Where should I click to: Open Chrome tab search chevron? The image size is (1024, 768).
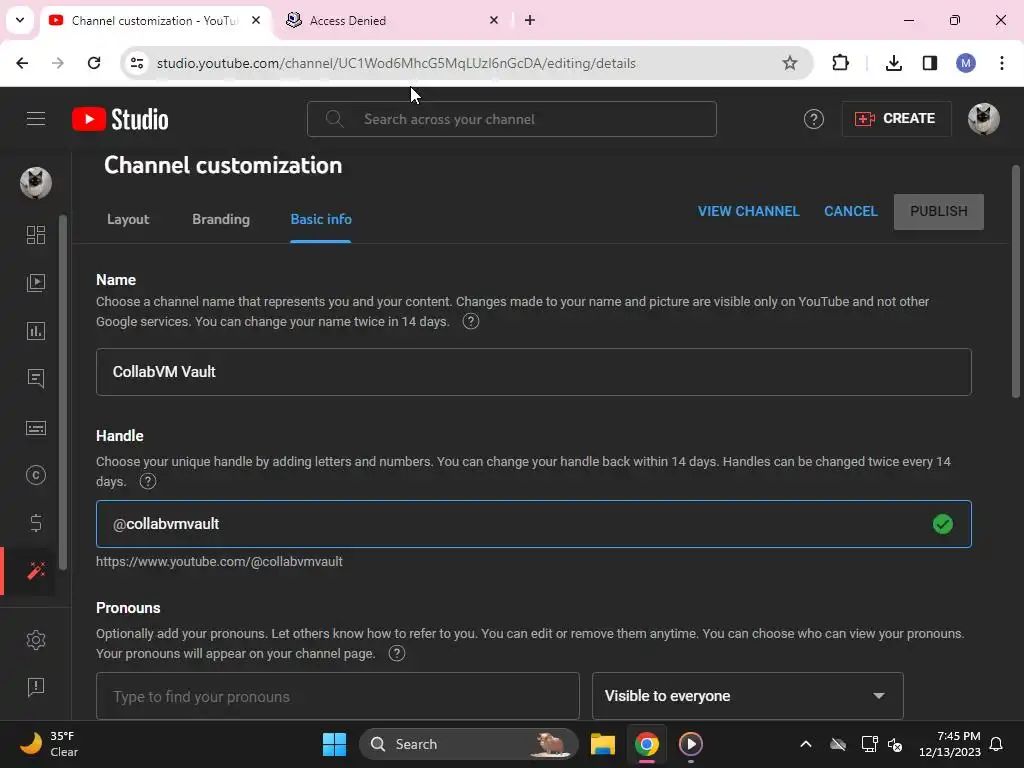tap(20, 20)
